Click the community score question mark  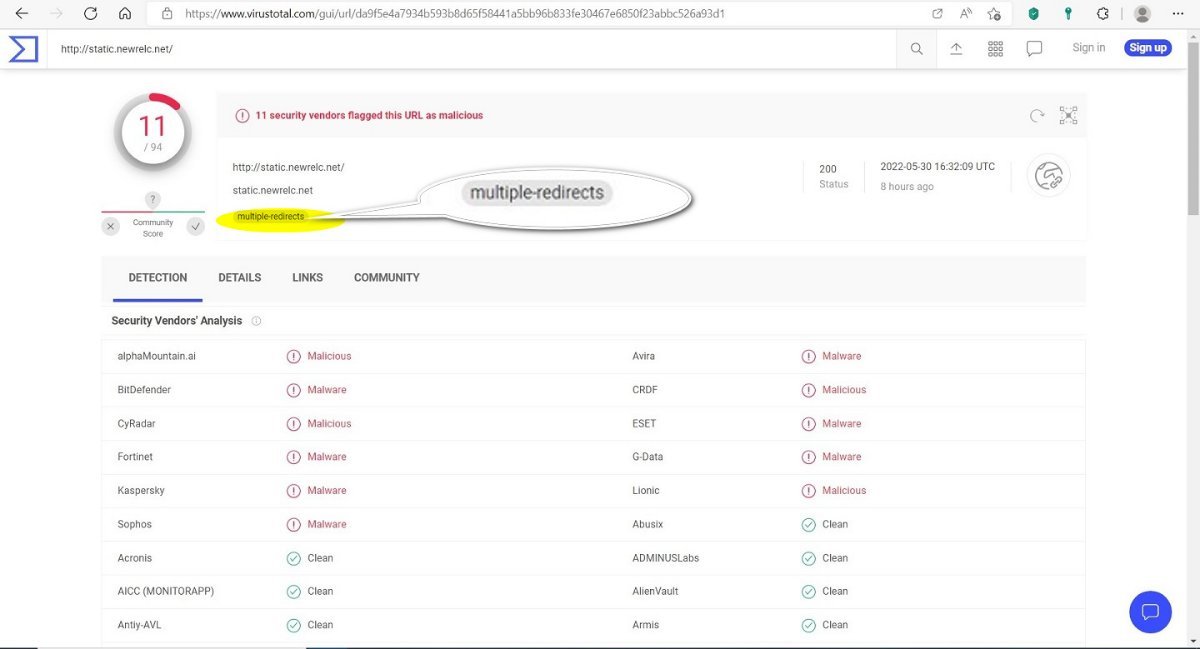(153, 200)
